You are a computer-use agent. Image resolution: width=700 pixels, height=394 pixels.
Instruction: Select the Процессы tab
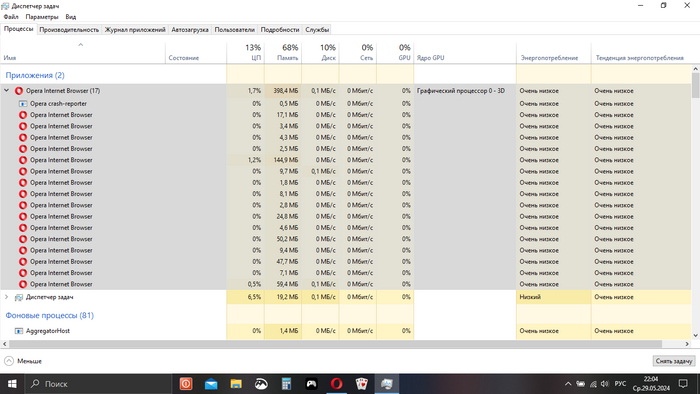(x=19, y=29)
